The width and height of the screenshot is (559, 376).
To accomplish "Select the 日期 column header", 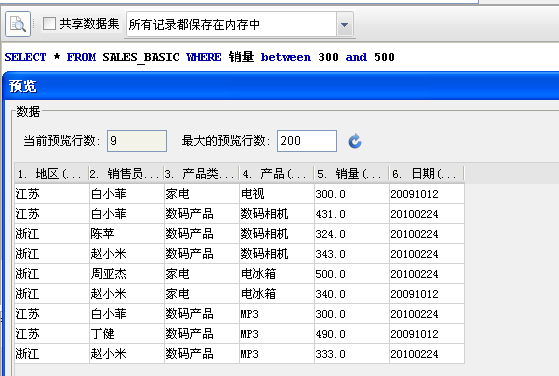I will coord(426,174).
